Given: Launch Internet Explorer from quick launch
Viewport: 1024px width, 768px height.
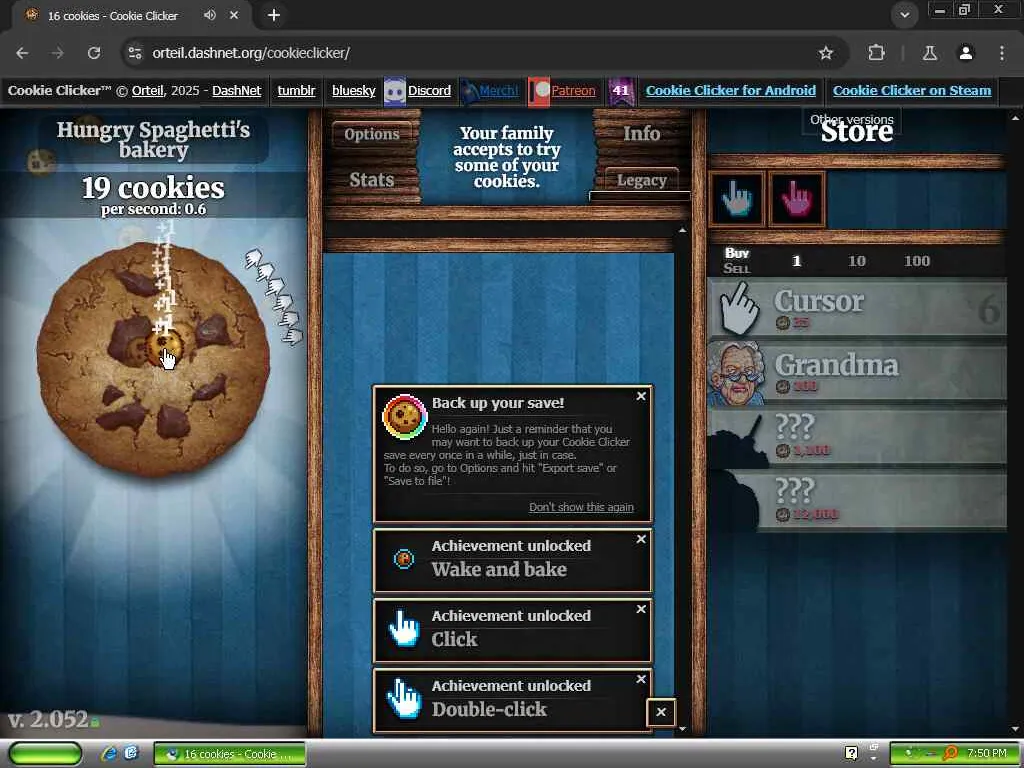Looking at the screenshot, I should point(108,754).
